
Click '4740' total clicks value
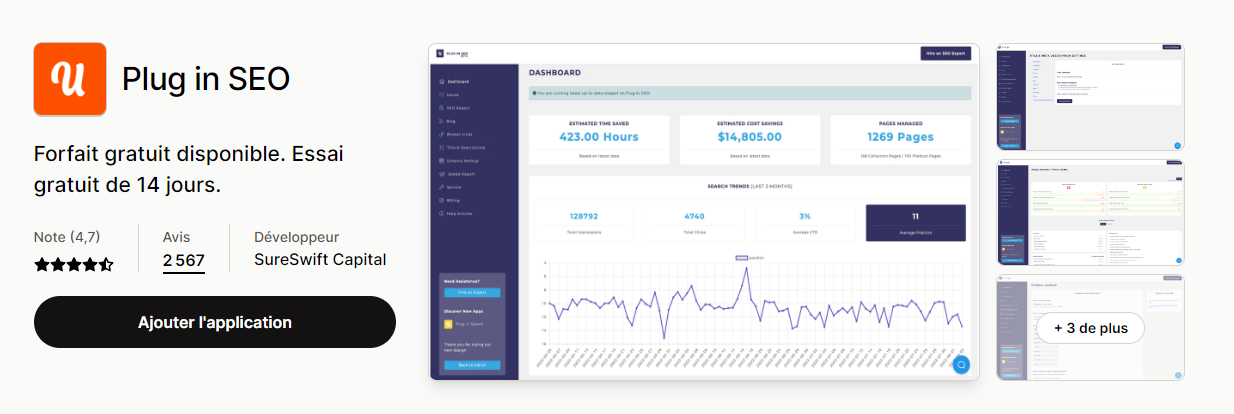[695, 216]
